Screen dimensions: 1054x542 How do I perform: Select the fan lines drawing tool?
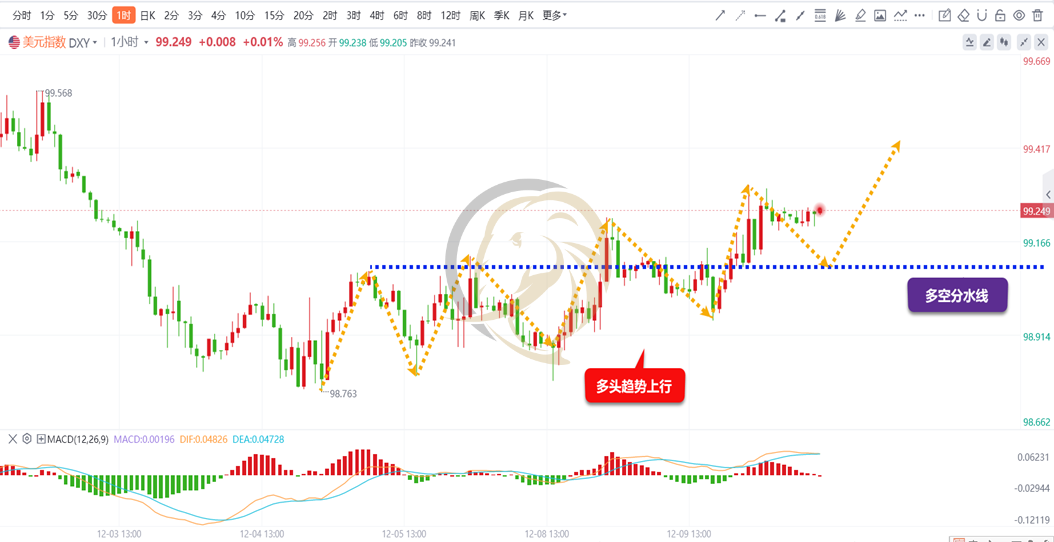840,15
